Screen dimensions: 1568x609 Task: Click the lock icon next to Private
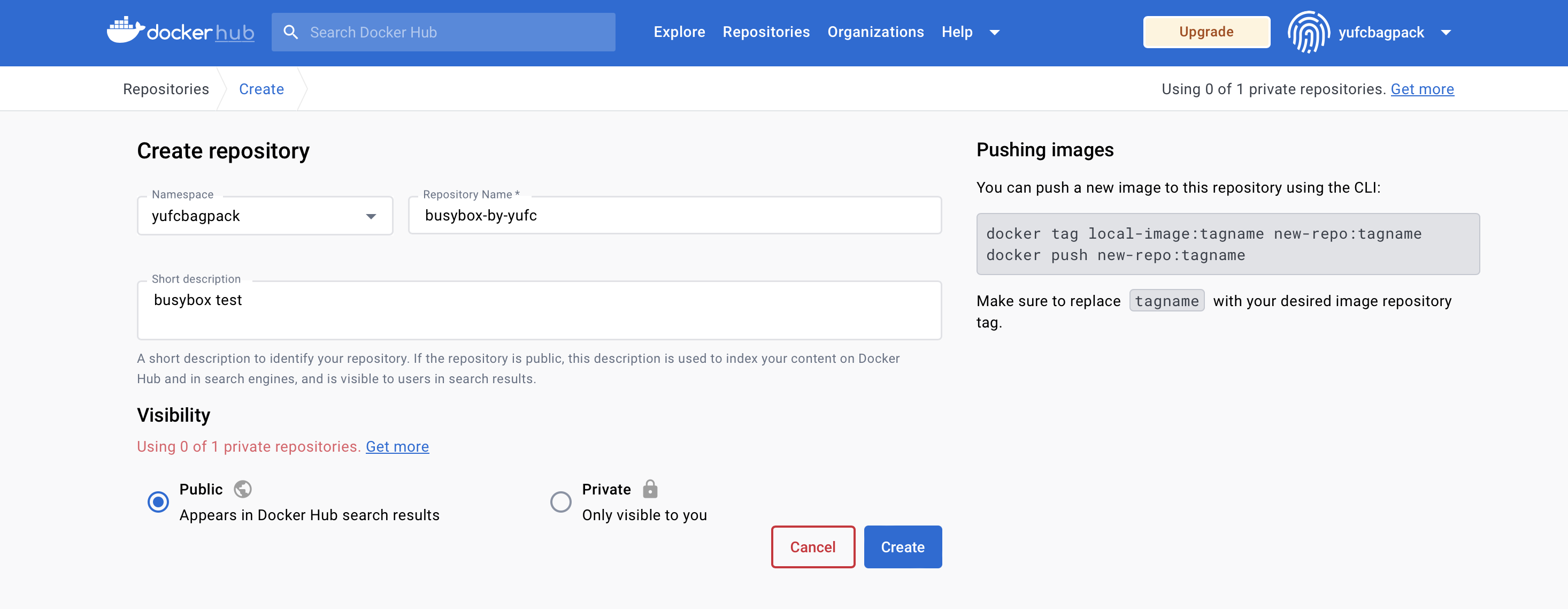650,489
